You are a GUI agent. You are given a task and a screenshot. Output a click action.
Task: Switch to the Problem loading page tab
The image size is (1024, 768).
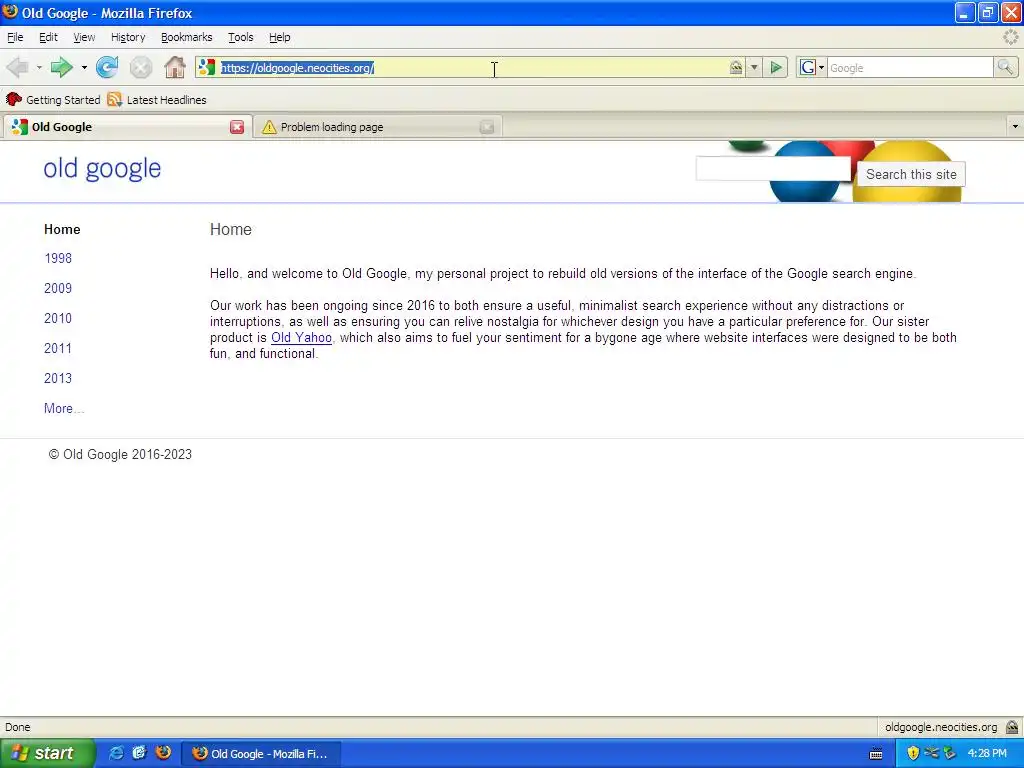377,127
